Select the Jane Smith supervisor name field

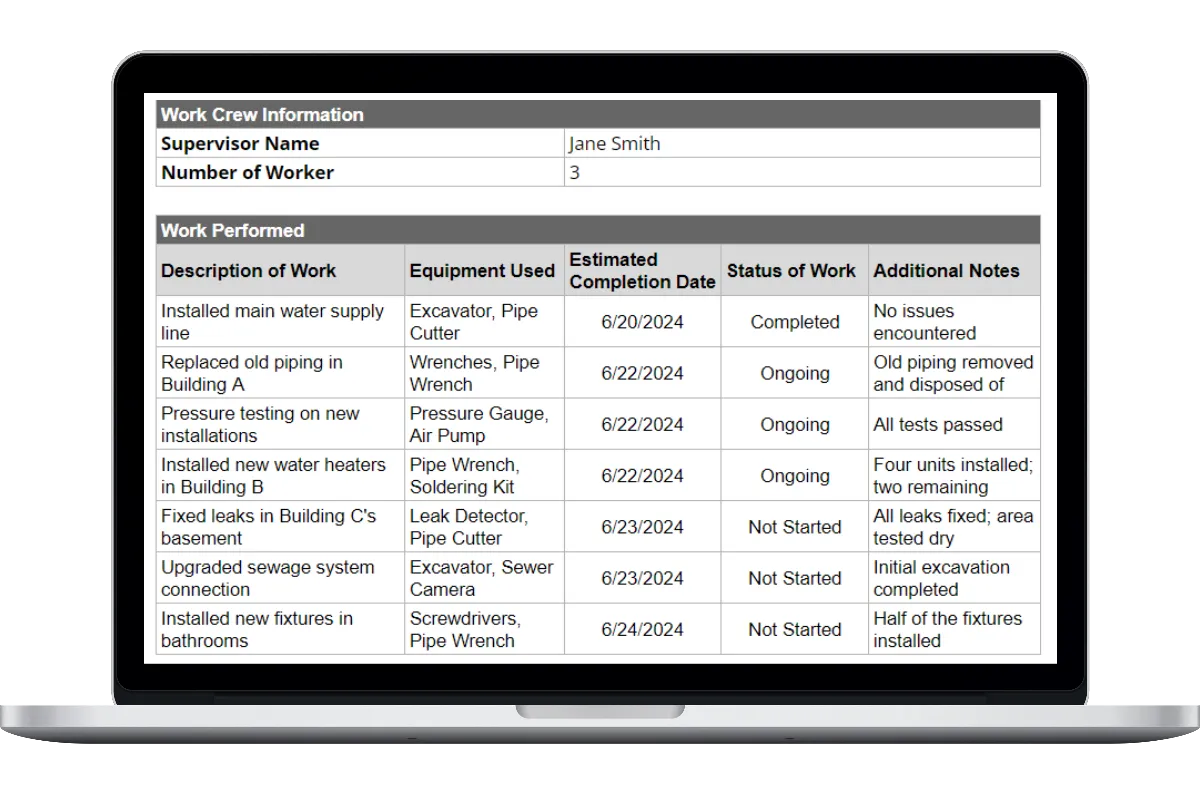point(614,143)
